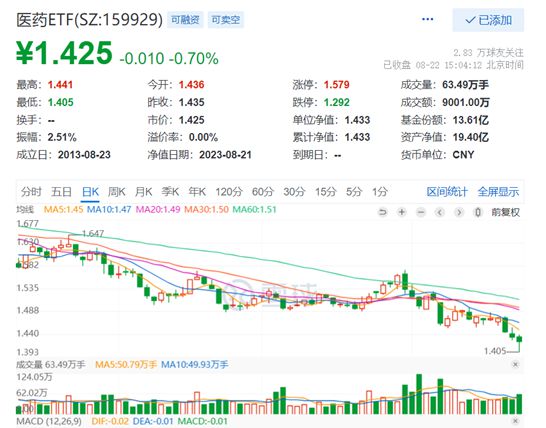The image size is (546, 428).
Task: Click the 成交量 value 63.49万手 in stats
Action: 466,85
